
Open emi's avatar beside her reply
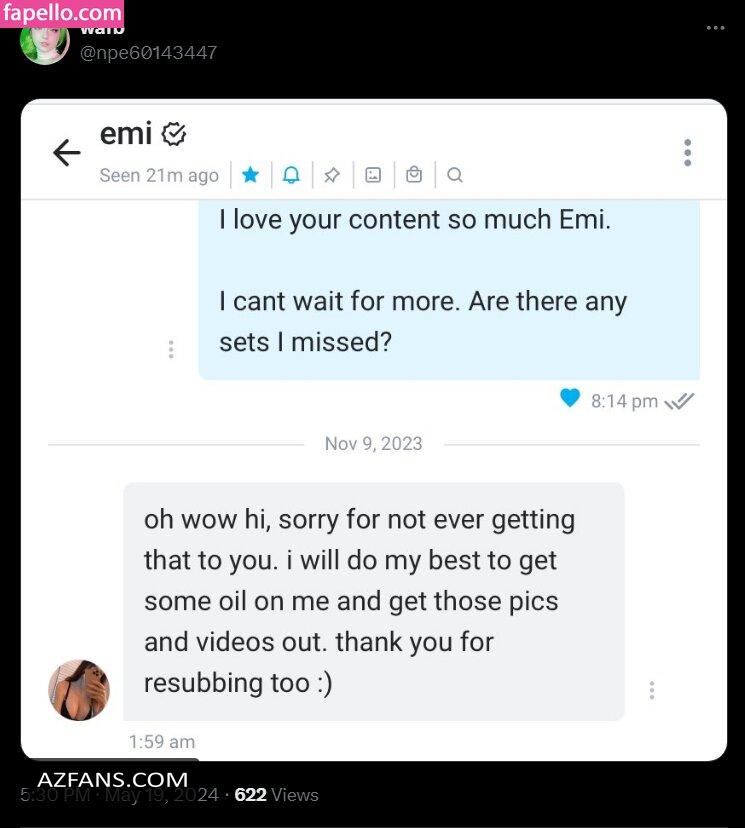click(x=79, y=690)
